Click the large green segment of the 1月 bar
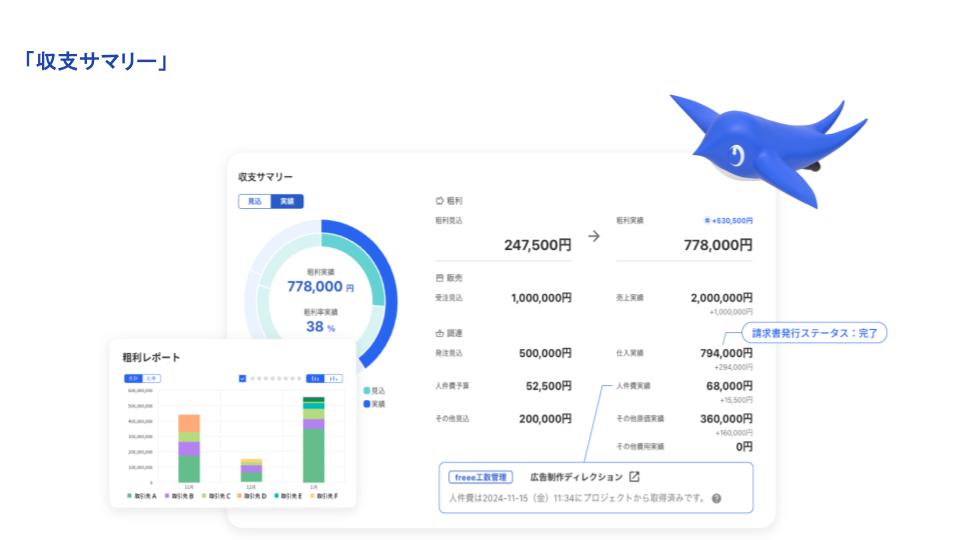This screenshot has width=960, height=540. point(313,456)
